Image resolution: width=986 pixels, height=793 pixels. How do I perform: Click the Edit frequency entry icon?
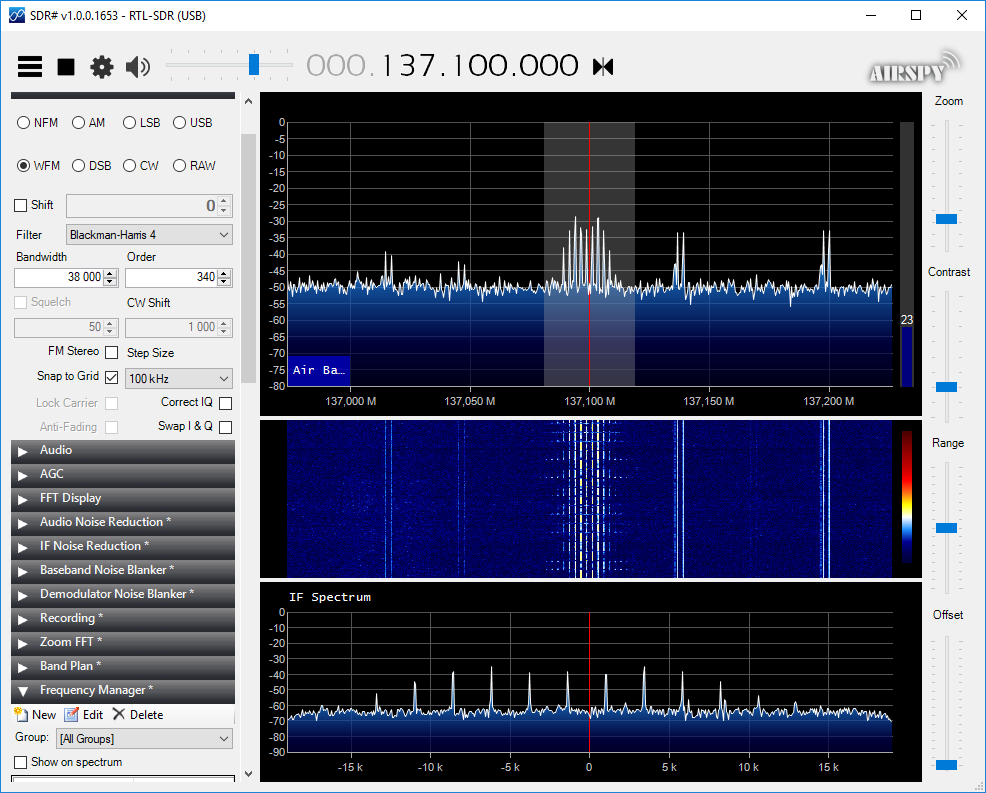72,715
